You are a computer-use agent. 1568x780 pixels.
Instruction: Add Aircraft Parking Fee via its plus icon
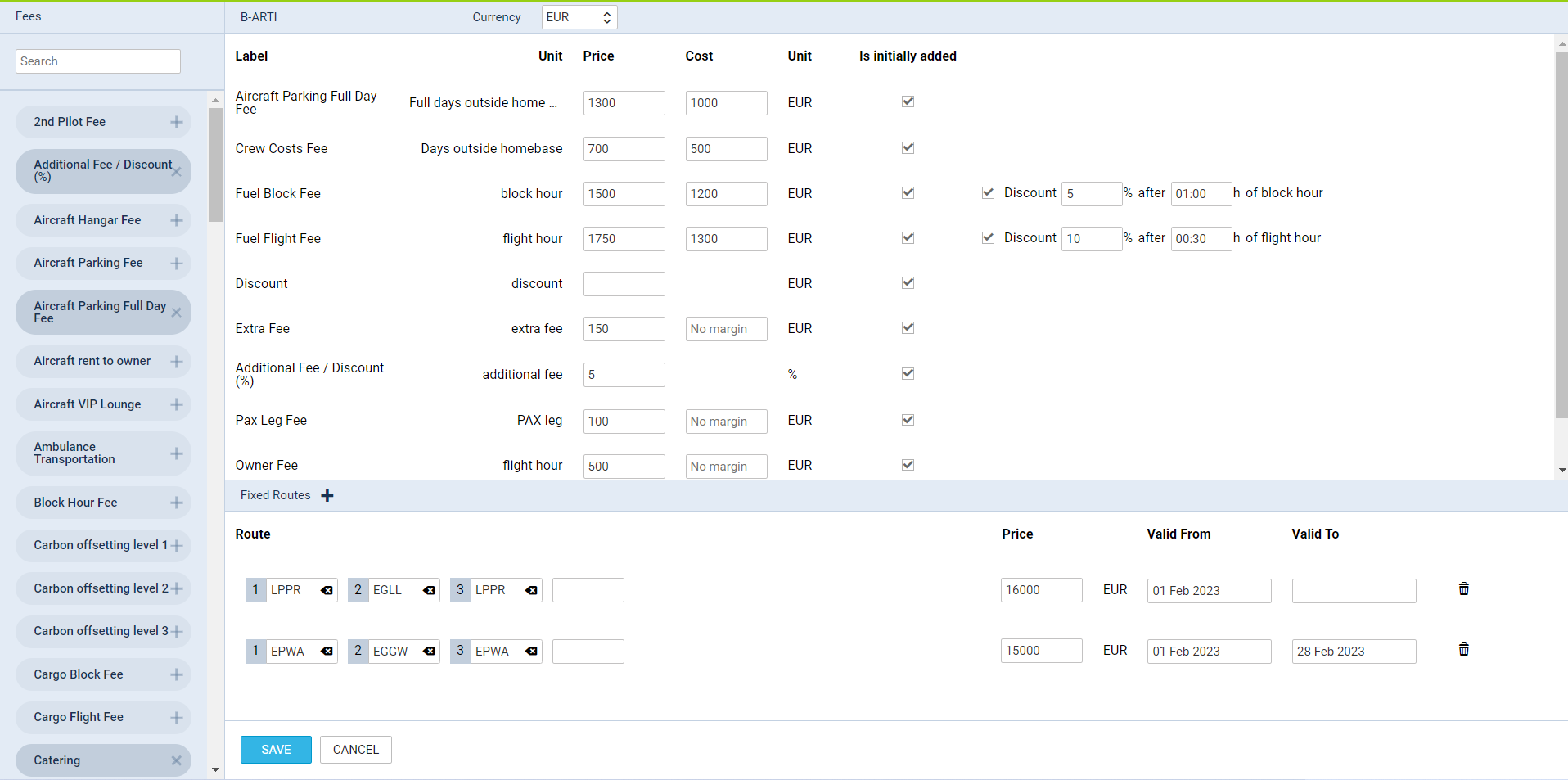[x=176, y=264]
